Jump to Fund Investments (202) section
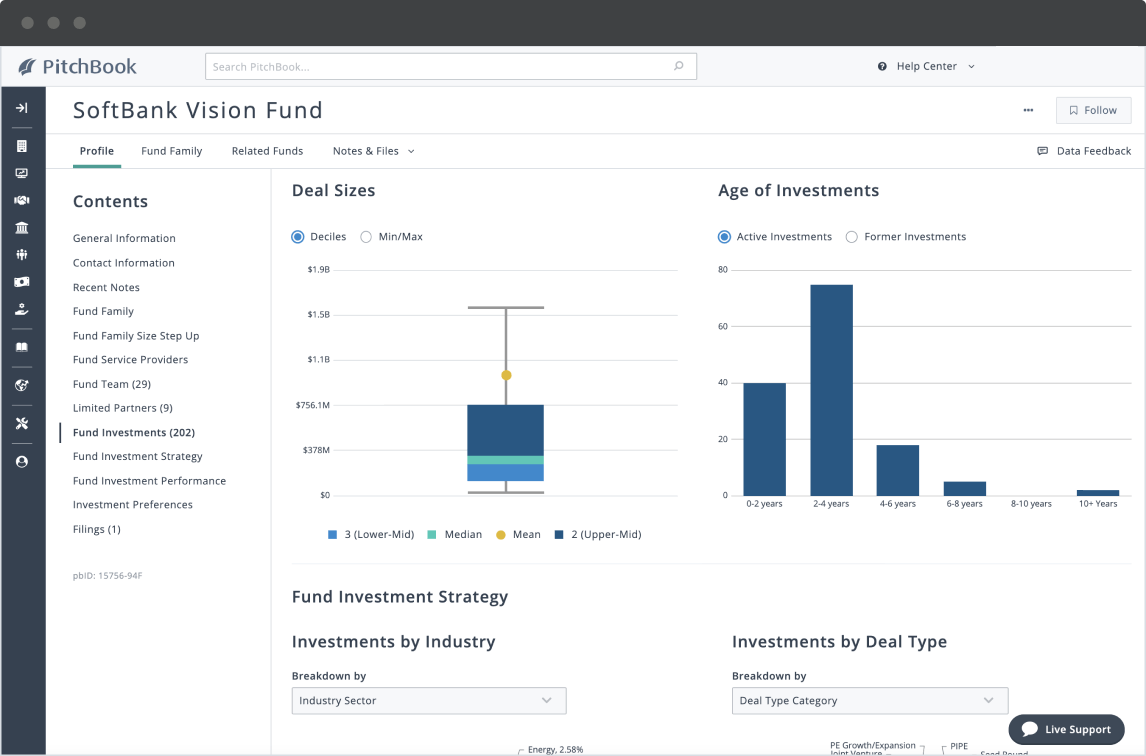The height and width of the screenshot is (756, 1146). coord(134,432)
